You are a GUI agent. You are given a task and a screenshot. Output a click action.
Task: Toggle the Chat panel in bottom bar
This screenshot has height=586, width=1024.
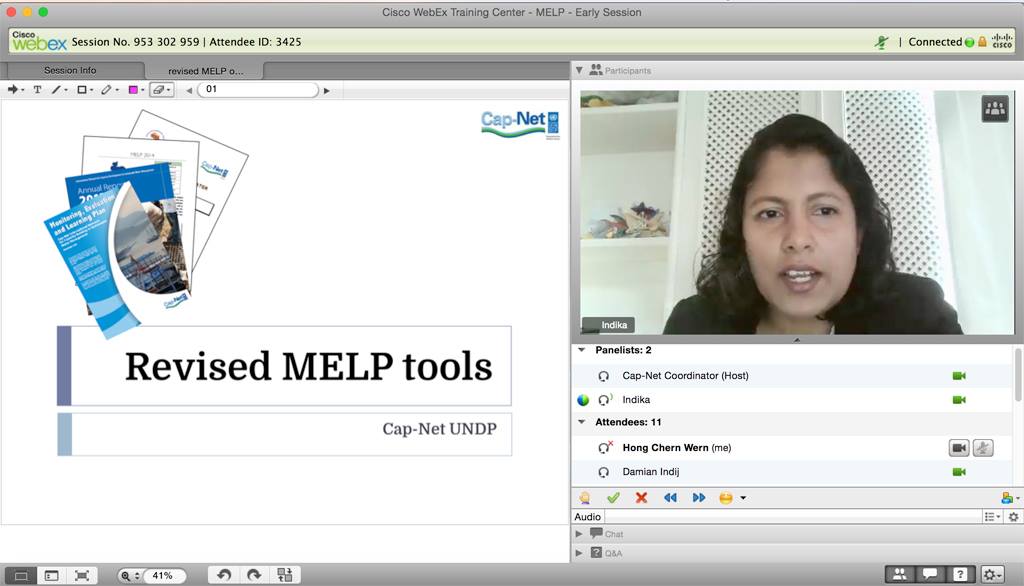tap(929, 574)
